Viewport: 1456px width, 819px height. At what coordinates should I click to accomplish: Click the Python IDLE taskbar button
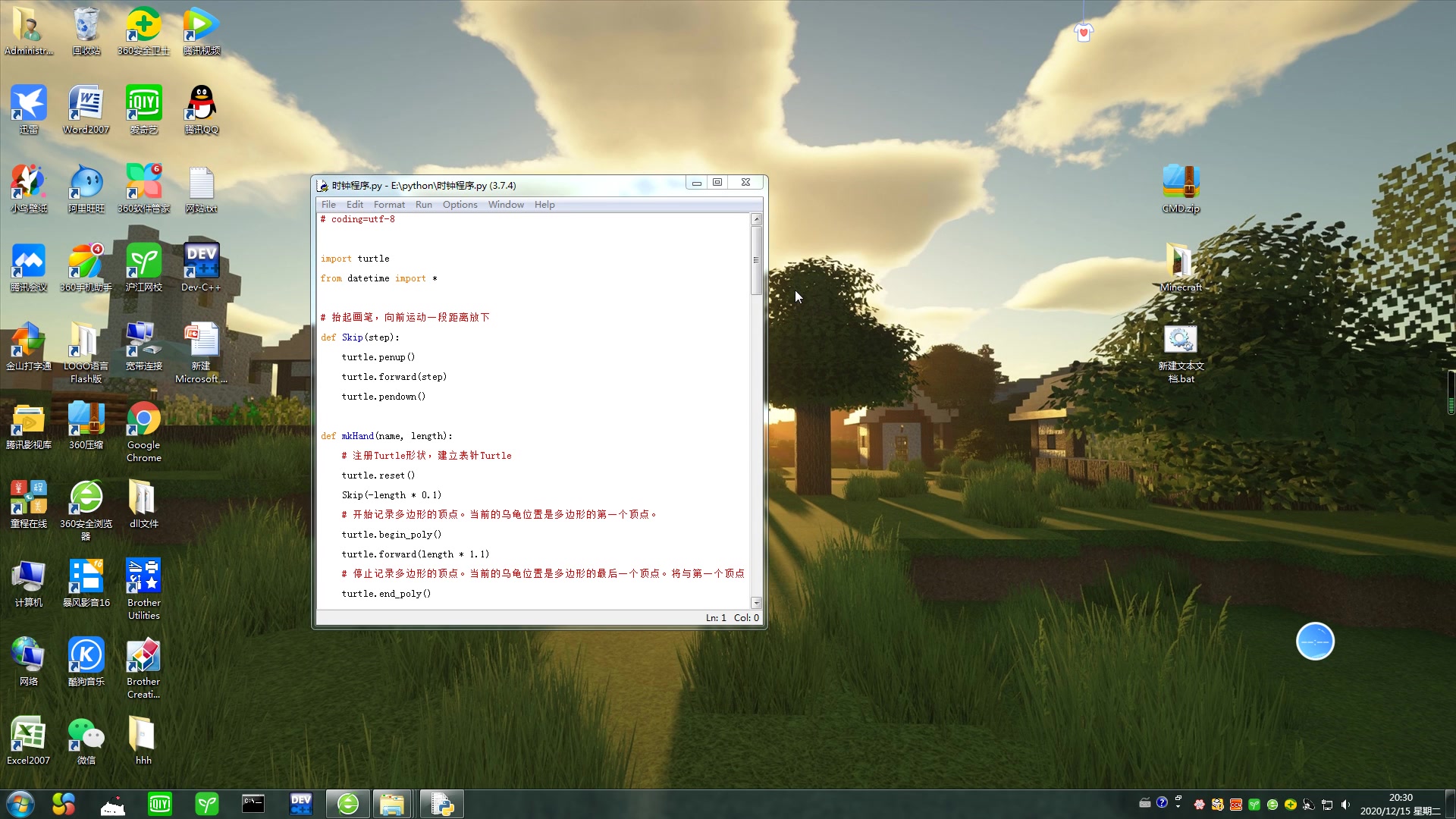[x=441, y=804]
